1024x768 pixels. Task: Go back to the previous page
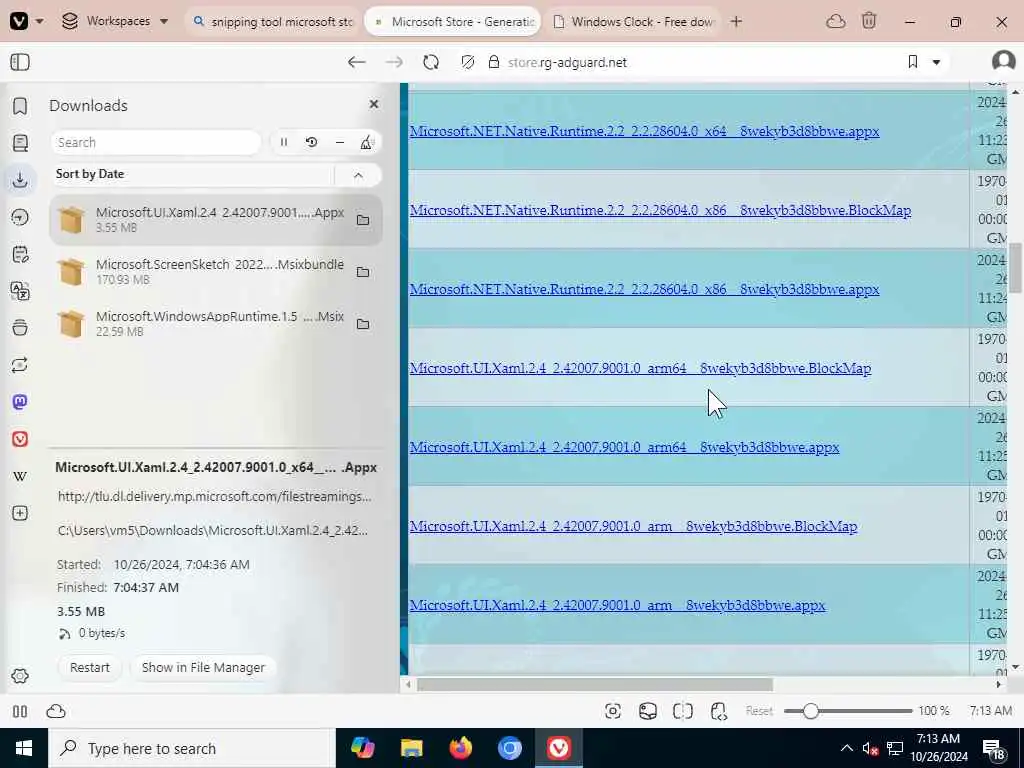click(x=357, y=62)
